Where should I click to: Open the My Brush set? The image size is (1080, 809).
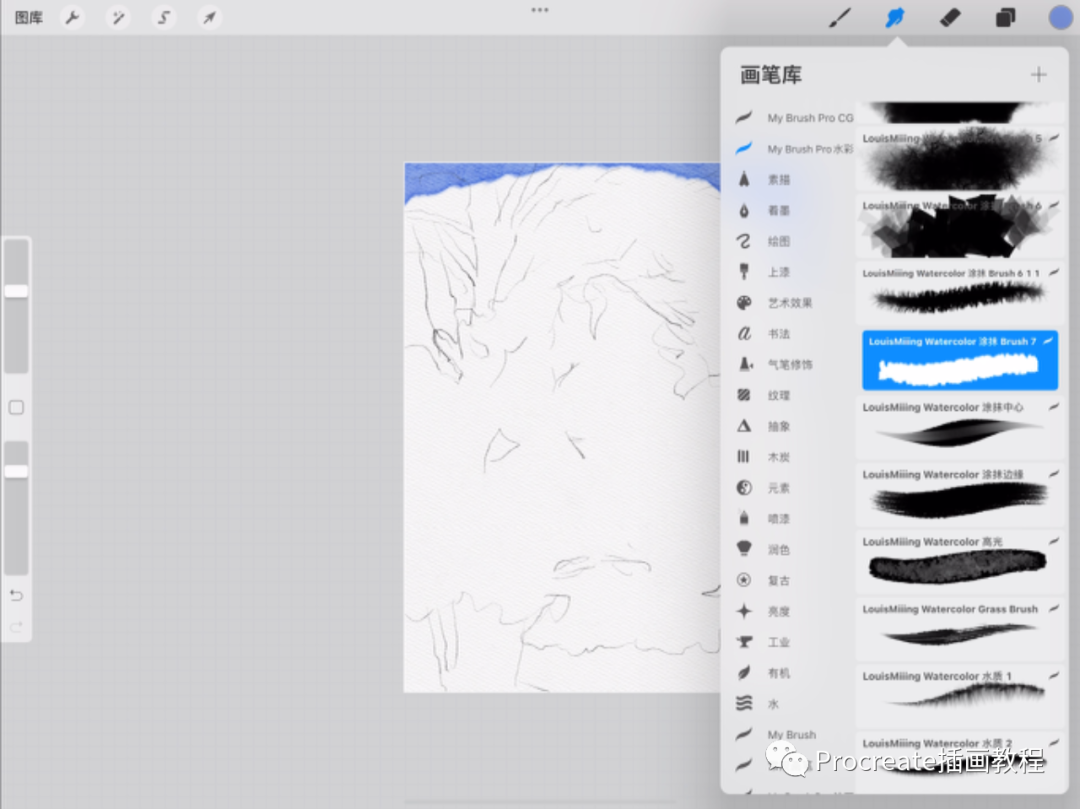click(x=793, y=735)
